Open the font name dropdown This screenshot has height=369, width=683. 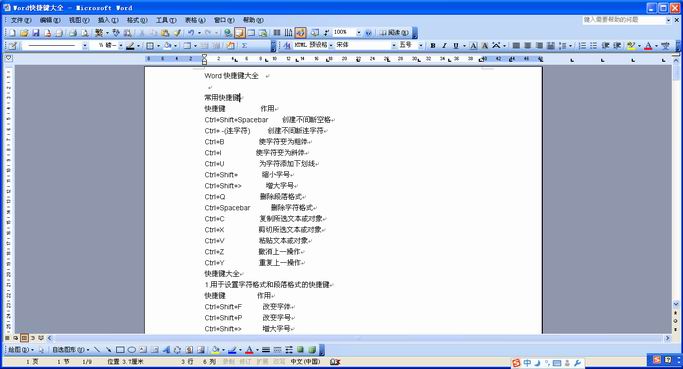[394, 45]
